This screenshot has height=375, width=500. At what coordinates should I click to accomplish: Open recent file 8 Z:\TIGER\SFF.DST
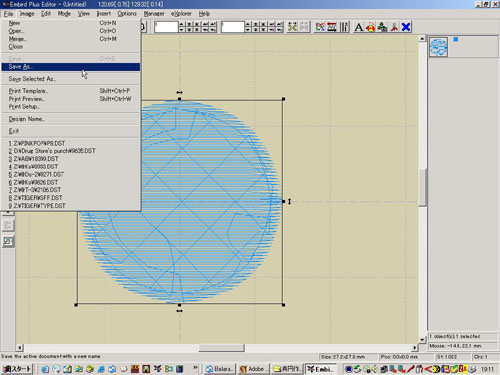click(71, 198)
